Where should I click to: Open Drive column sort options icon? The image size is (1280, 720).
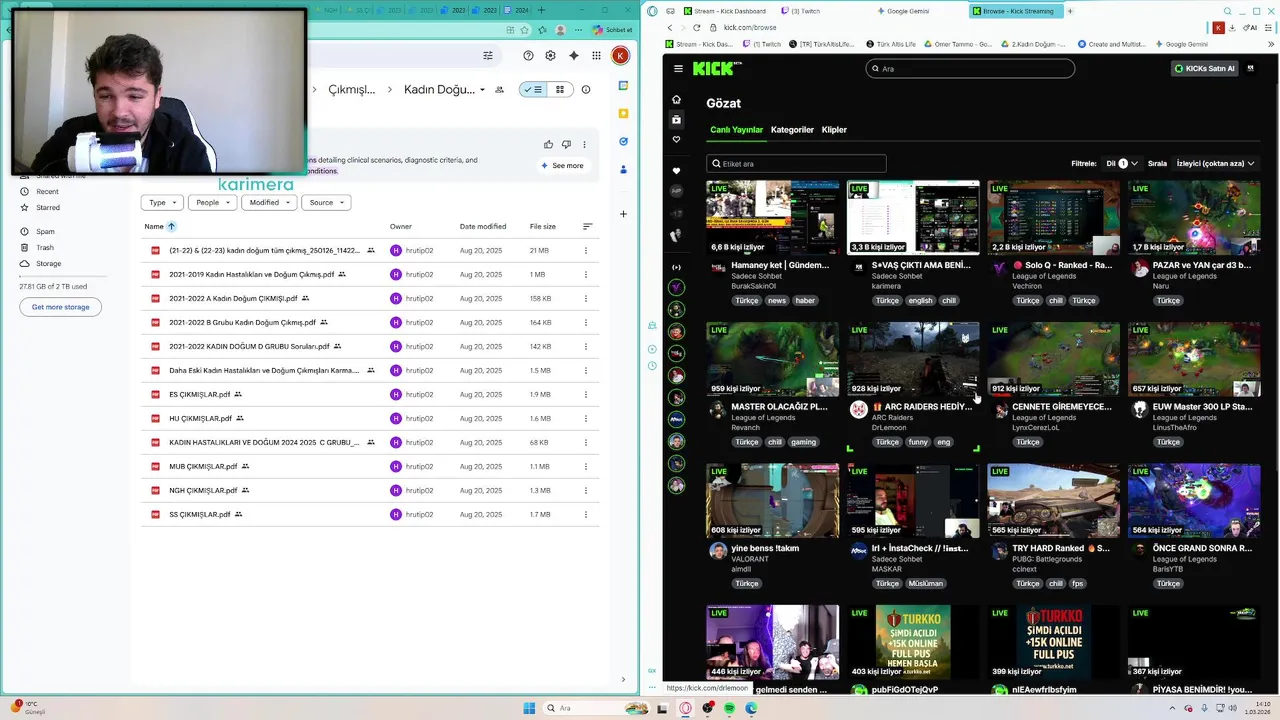click(x=587, y=226)
